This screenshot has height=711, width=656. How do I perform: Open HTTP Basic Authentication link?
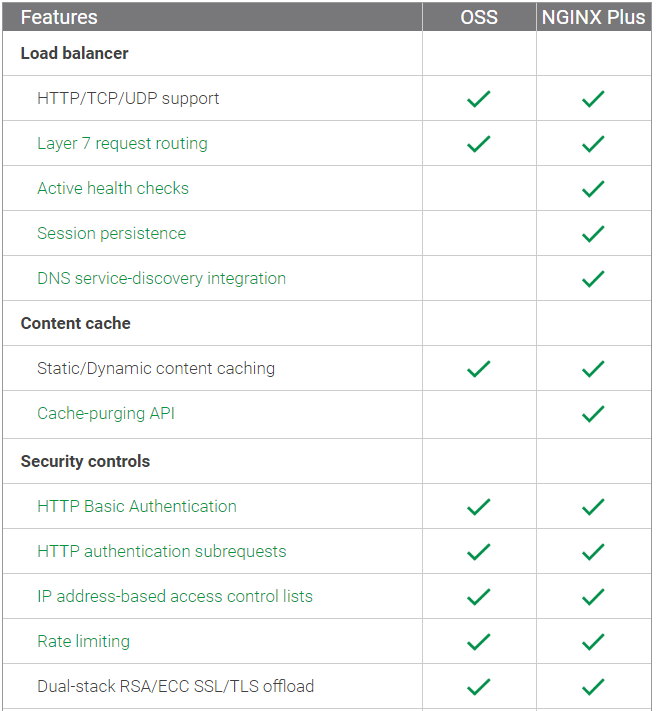(137, 506)
